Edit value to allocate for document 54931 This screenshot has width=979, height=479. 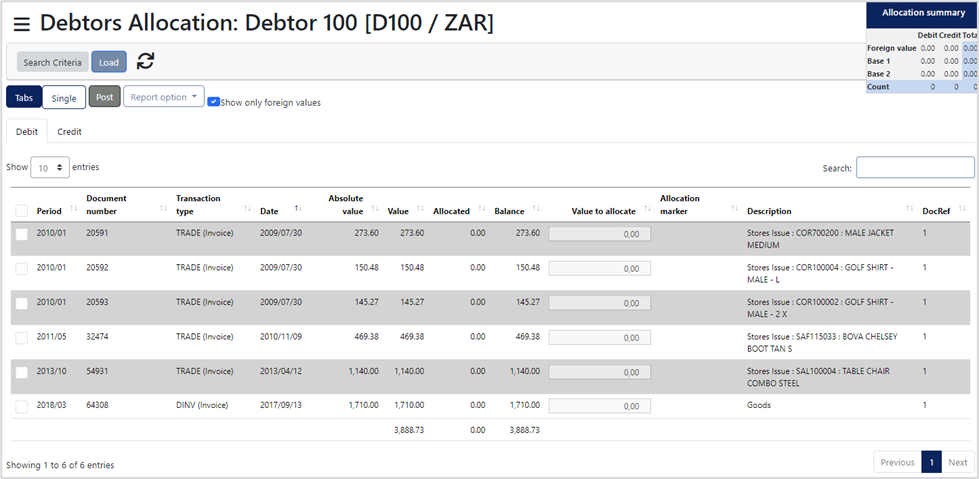[600, 372]
